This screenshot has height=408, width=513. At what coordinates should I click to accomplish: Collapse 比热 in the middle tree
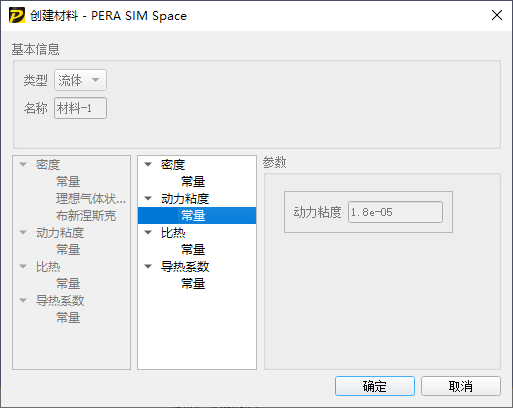(148, 232)
